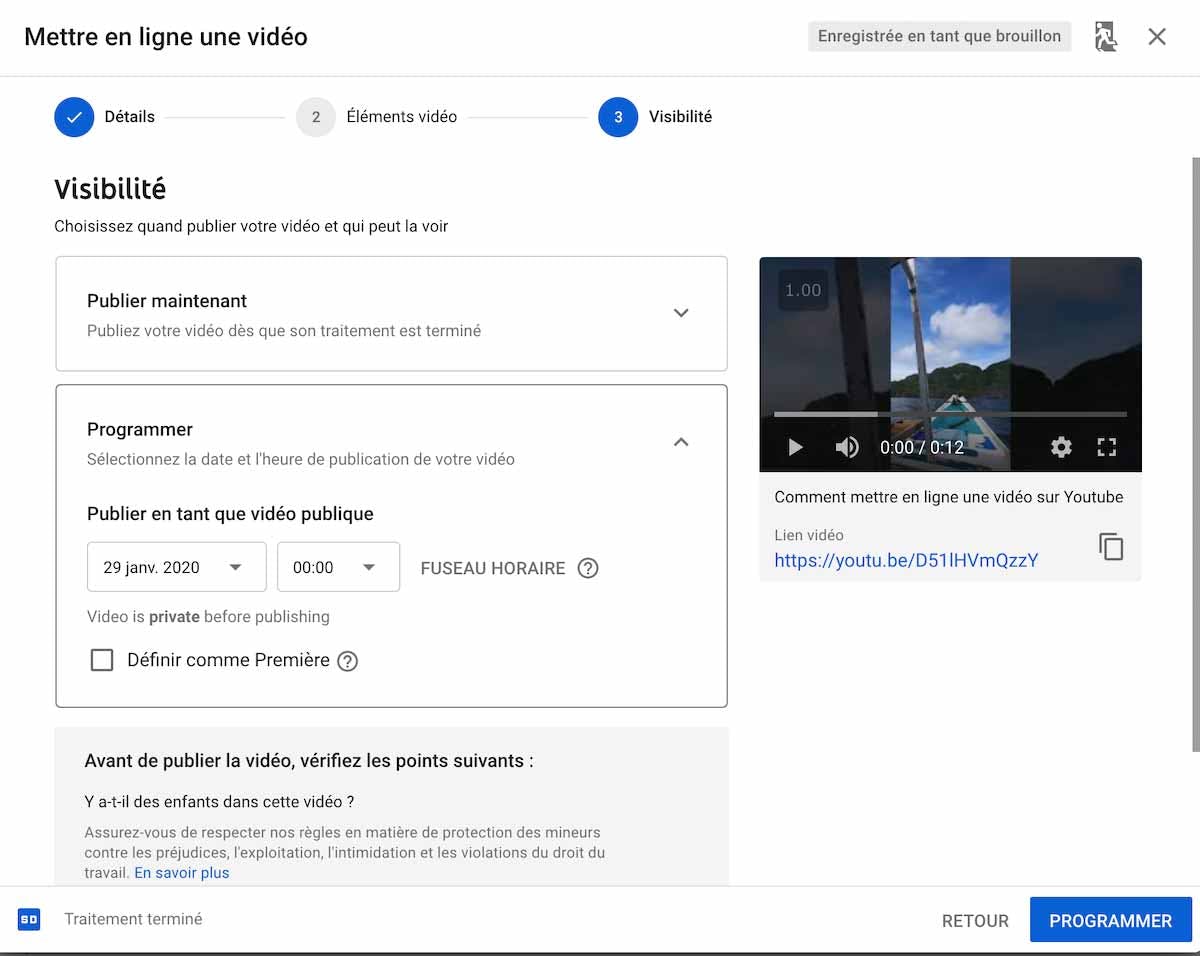Copy the video link to clipboard

point(1111,546)
